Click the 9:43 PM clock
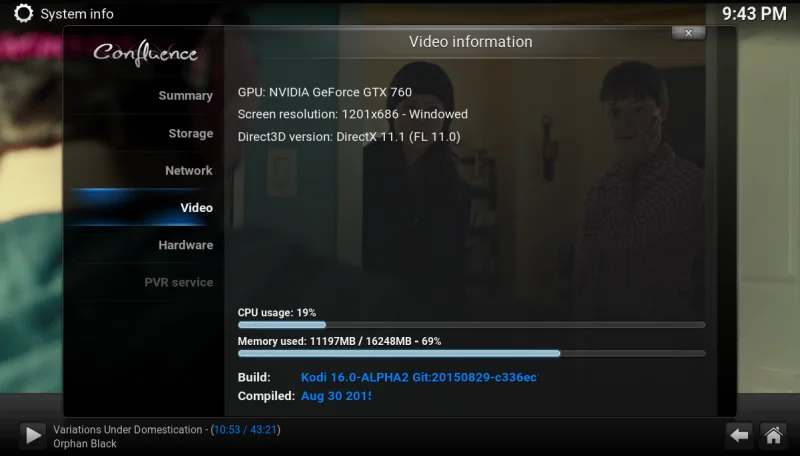Viewport: 800px width, 456px height. [x=754, y=14]
